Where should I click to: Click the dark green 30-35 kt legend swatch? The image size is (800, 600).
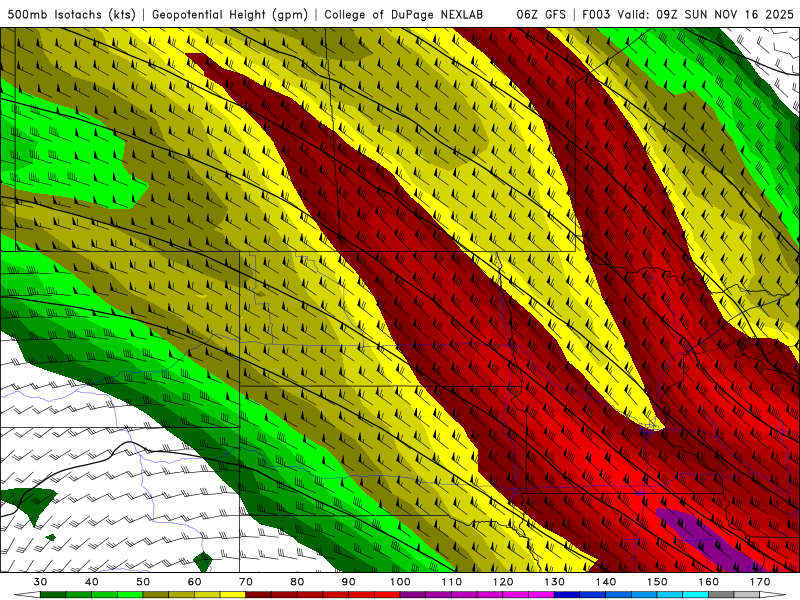point(53,595)
